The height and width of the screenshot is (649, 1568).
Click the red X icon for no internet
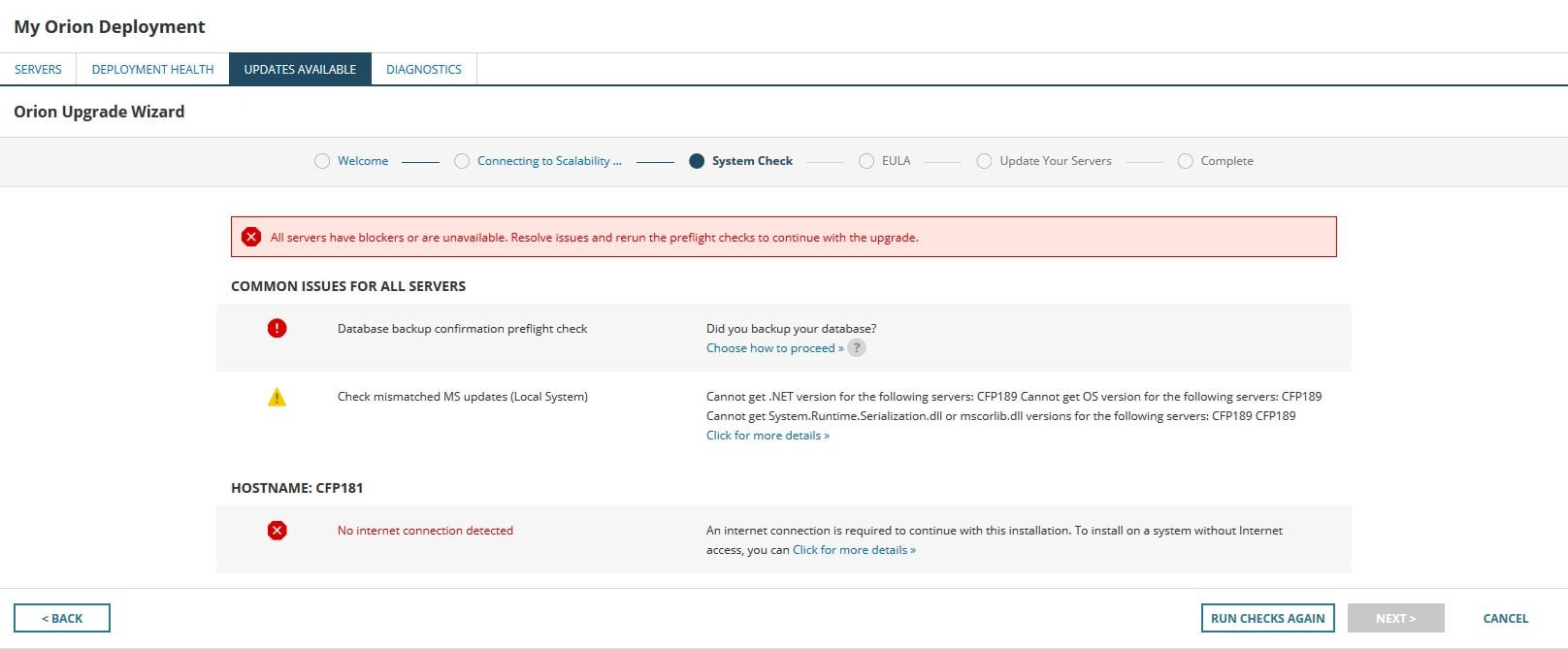pyautogui.click(x=277, y=530)
